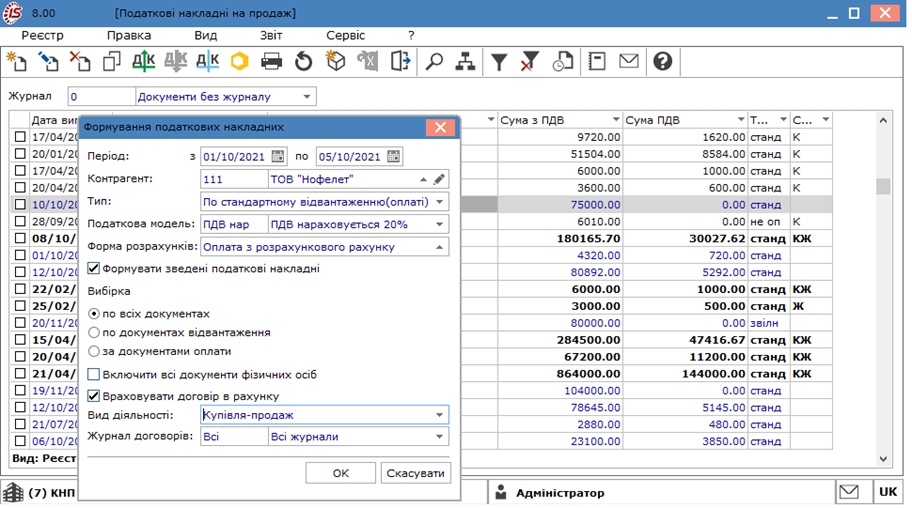Click the period start date field 01/10/2021

pyautogui.click(x=236, y=157)
